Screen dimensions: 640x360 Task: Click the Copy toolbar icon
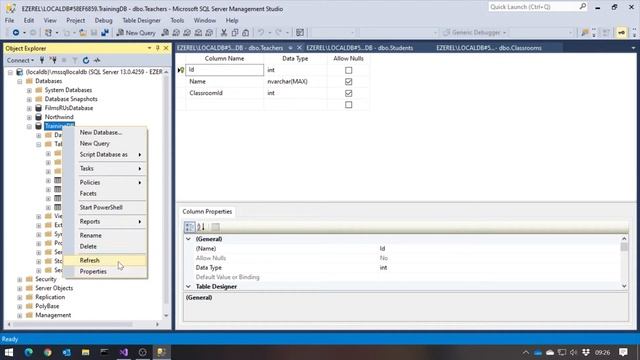pyautogui.click(x=235, y=33)
